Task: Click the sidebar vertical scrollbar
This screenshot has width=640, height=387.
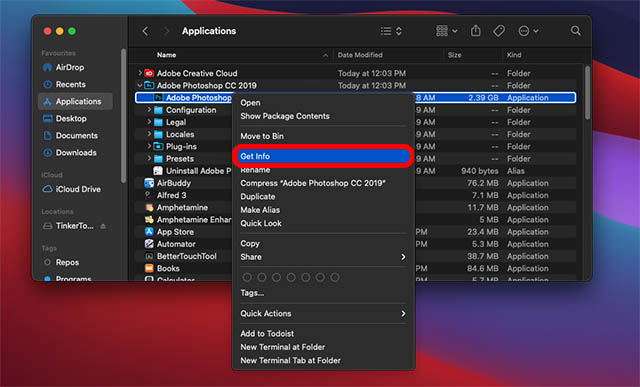Action: tap(123, 116)
